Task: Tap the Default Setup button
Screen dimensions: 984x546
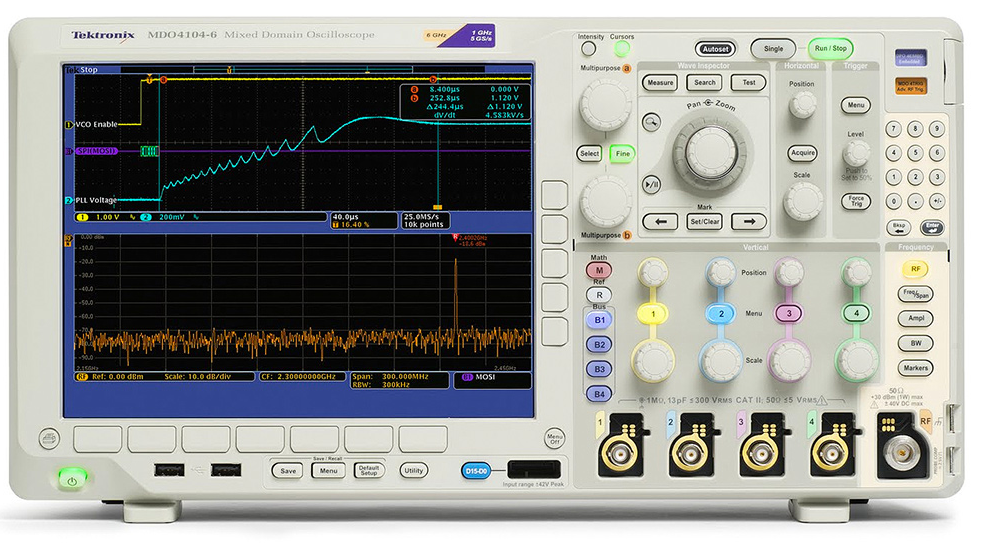Action: click(369, 471)
